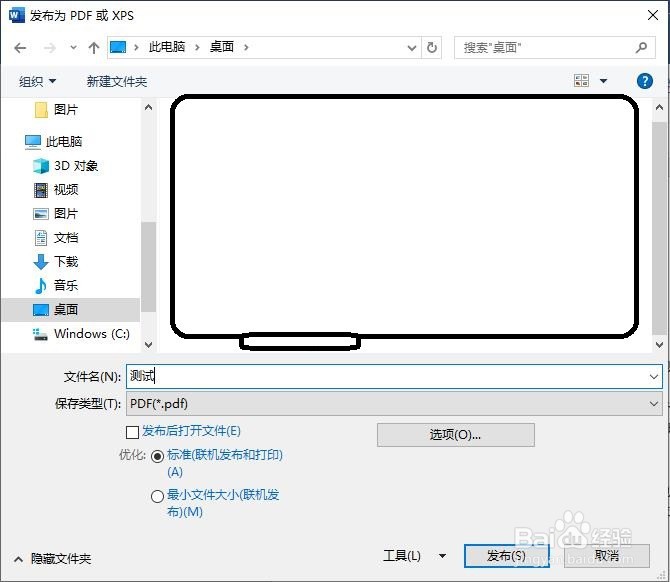Click 此电脑 in address breadcrumb
The width and height of the screenshot is (670, 582).
[x=167, y=47]
